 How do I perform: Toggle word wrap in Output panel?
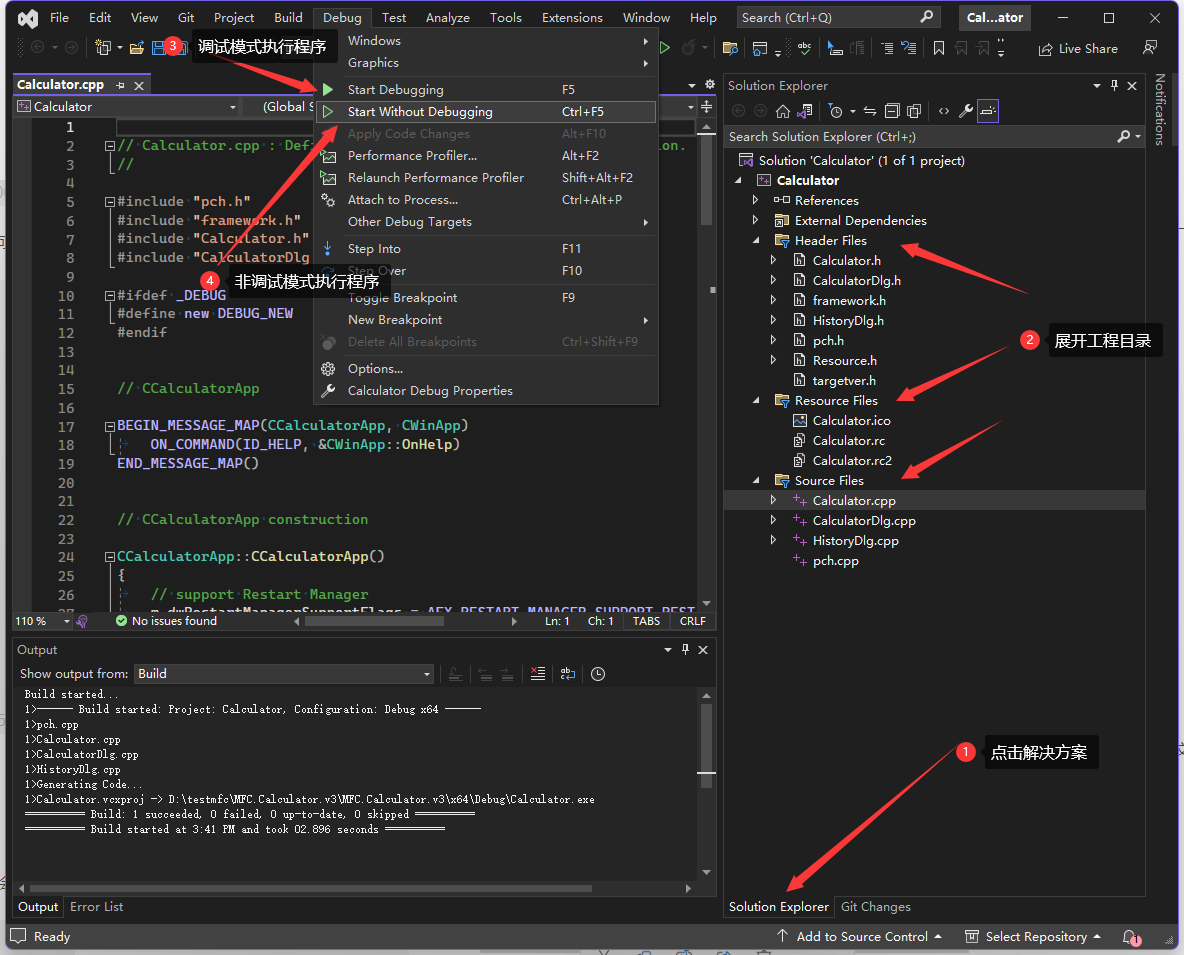[567, 674]
